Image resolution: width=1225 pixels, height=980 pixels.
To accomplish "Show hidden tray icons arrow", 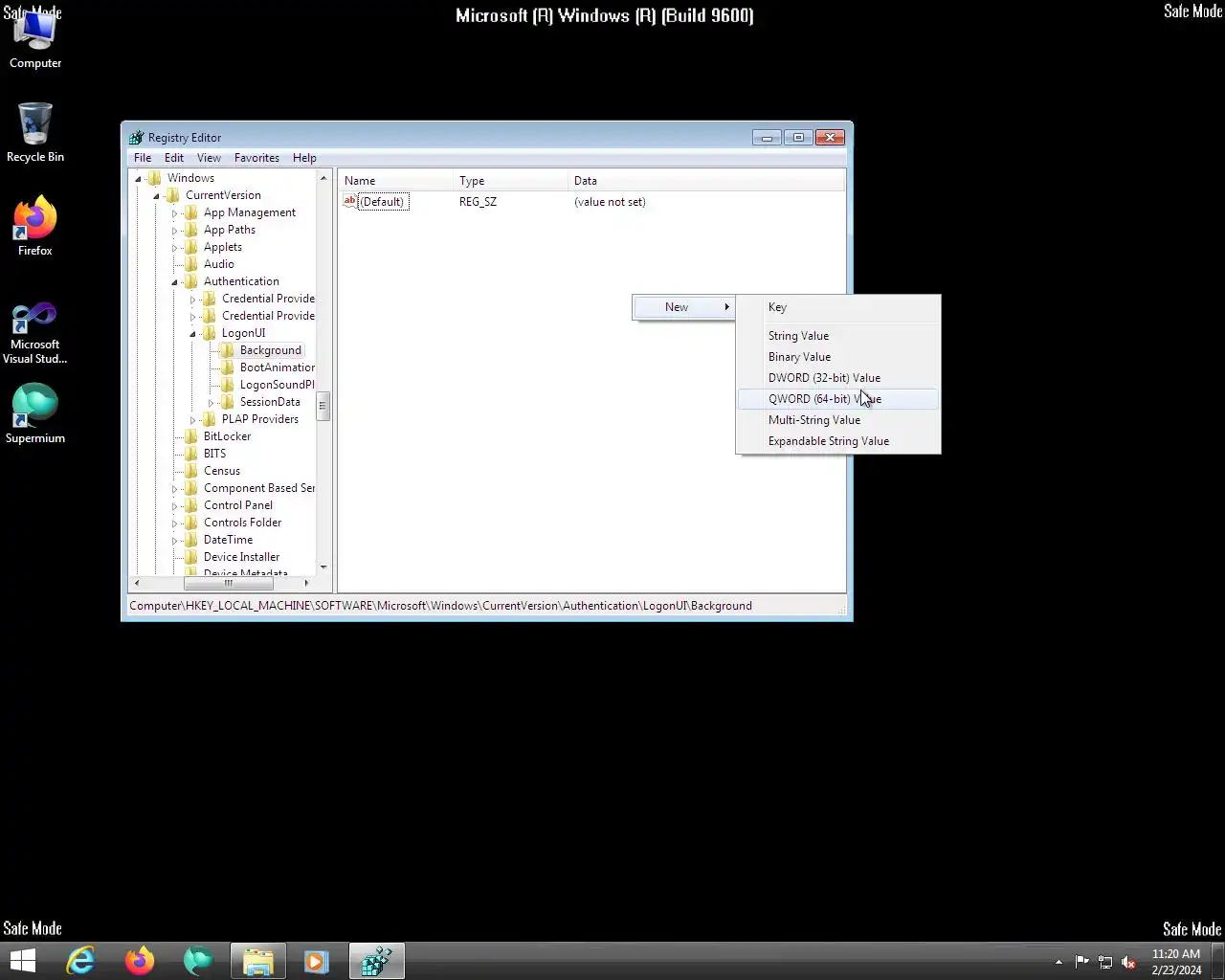I will pos(1058,962).
